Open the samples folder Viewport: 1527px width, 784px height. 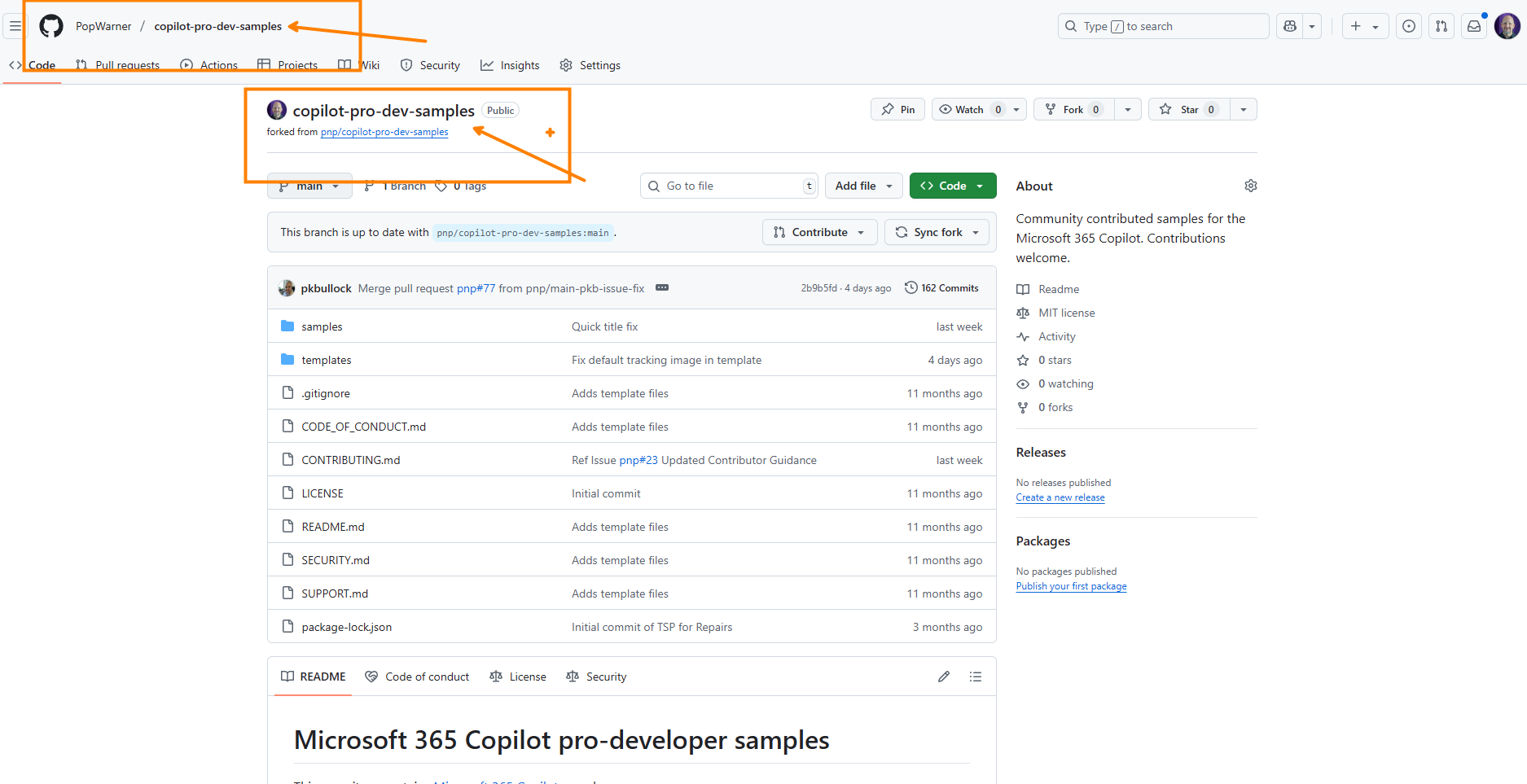[x=322, y=326]
